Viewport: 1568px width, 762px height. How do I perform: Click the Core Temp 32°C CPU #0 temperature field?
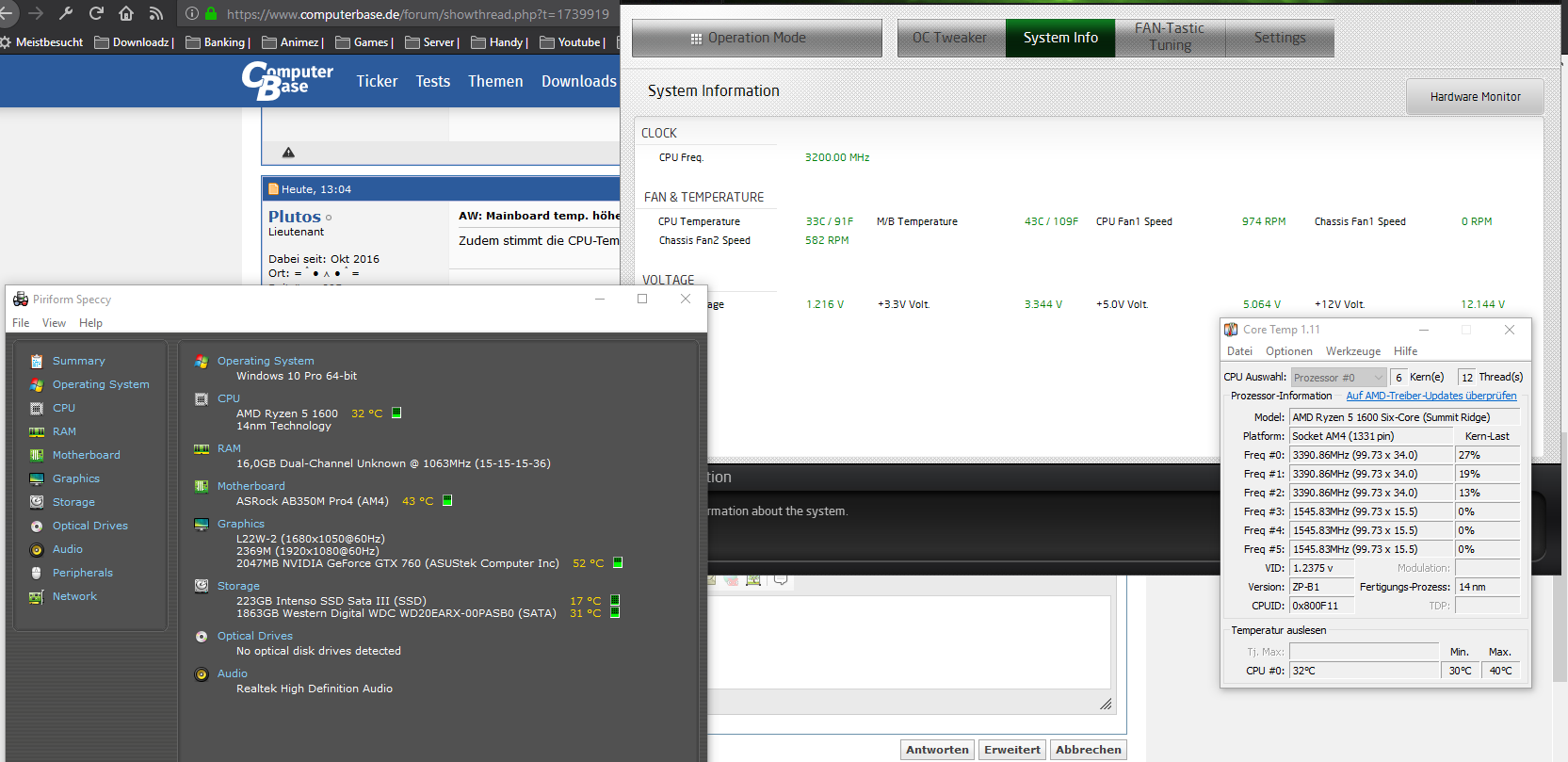pos(1364,671)
